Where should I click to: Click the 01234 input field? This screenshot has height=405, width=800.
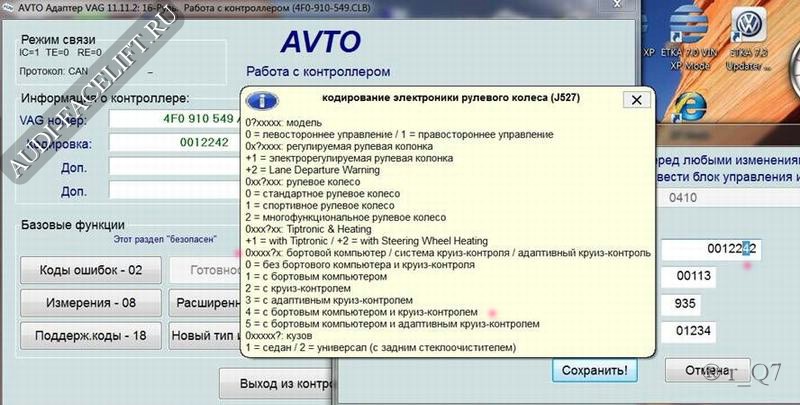coord(689,332)
